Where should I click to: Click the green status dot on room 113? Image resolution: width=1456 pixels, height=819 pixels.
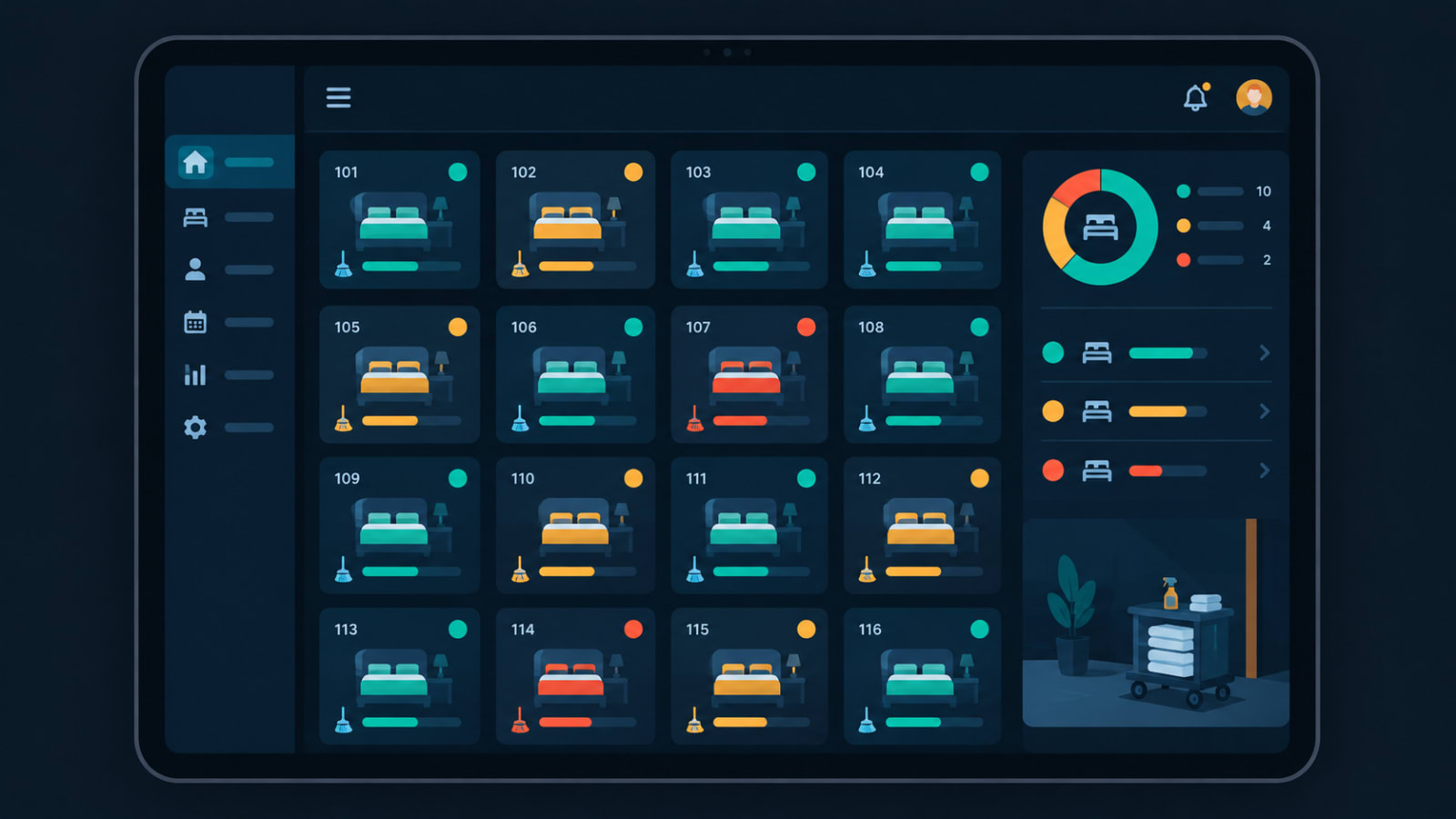(458, 629)
